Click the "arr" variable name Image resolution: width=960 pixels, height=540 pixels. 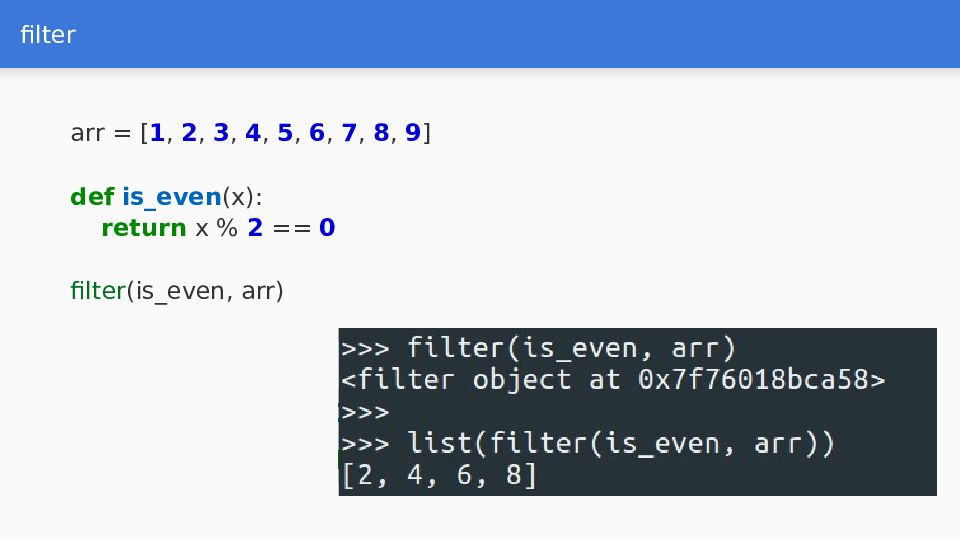[88, 133]
